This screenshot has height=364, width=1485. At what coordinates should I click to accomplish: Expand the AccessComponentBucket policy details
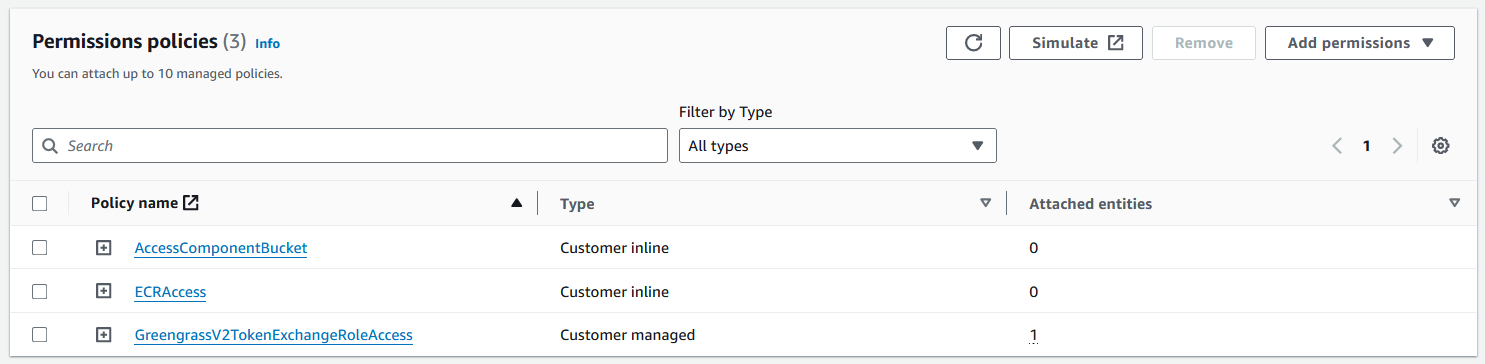[x=103, y=248]
